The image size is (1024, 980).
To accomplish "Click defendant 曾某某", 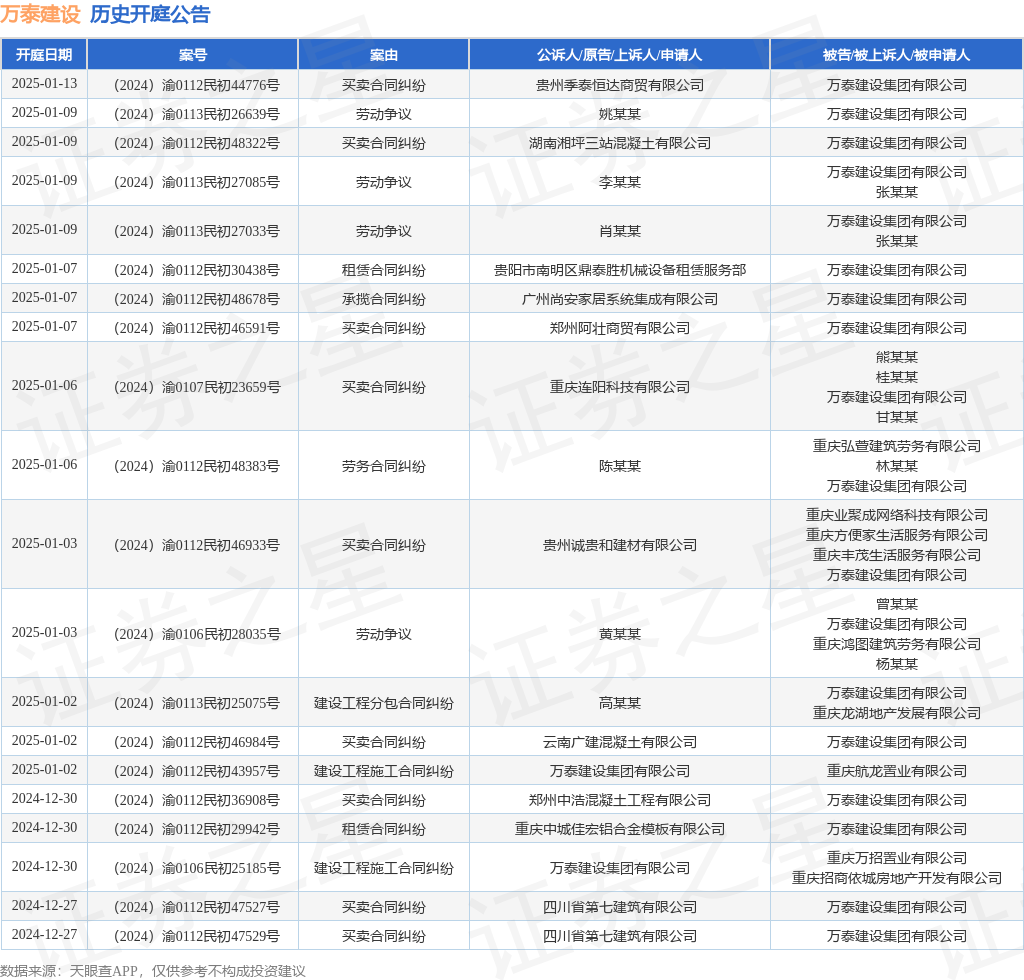I will pos(897,604).
